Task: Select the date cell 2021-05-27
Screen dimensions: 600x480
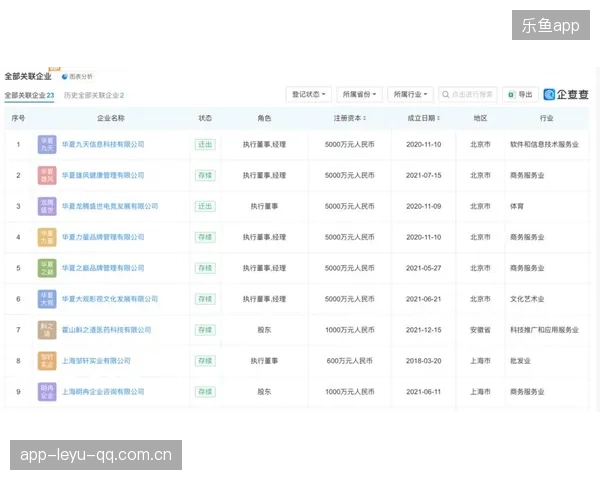Action: (x=424, y=268)
